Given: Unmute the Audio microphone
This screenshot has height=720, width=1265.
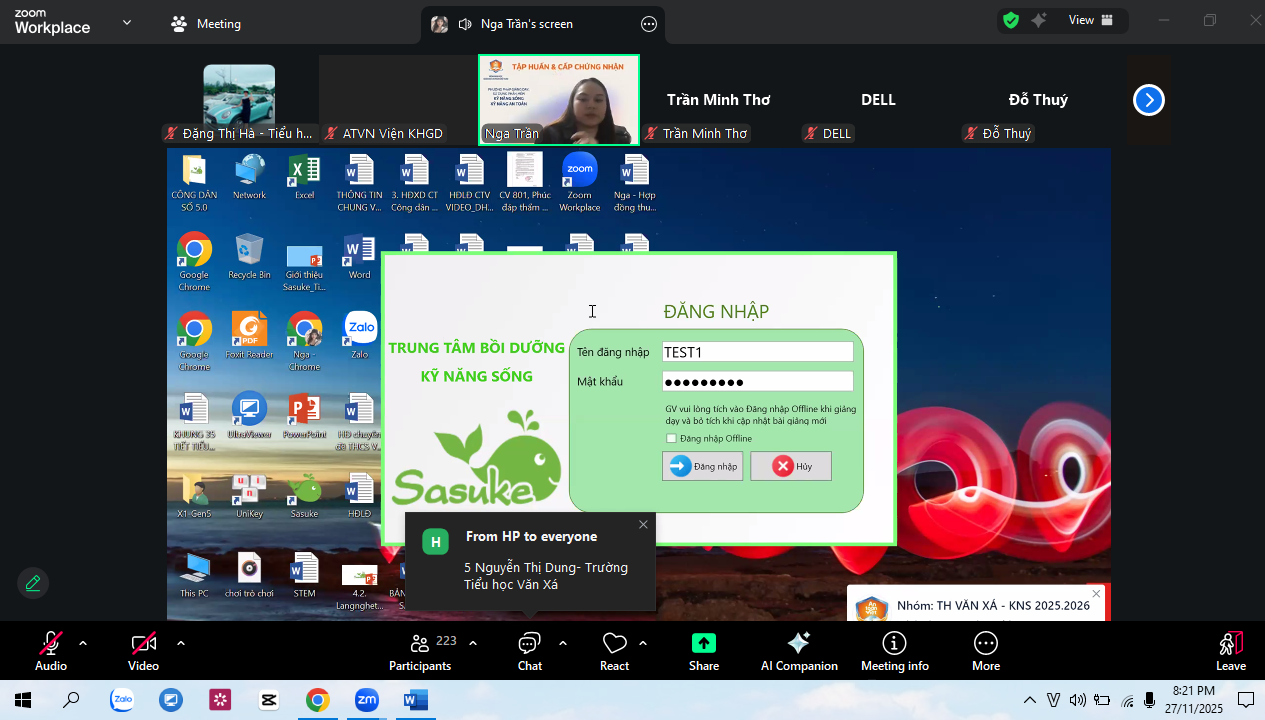Looking at the screenshot, I should (51, 650).
